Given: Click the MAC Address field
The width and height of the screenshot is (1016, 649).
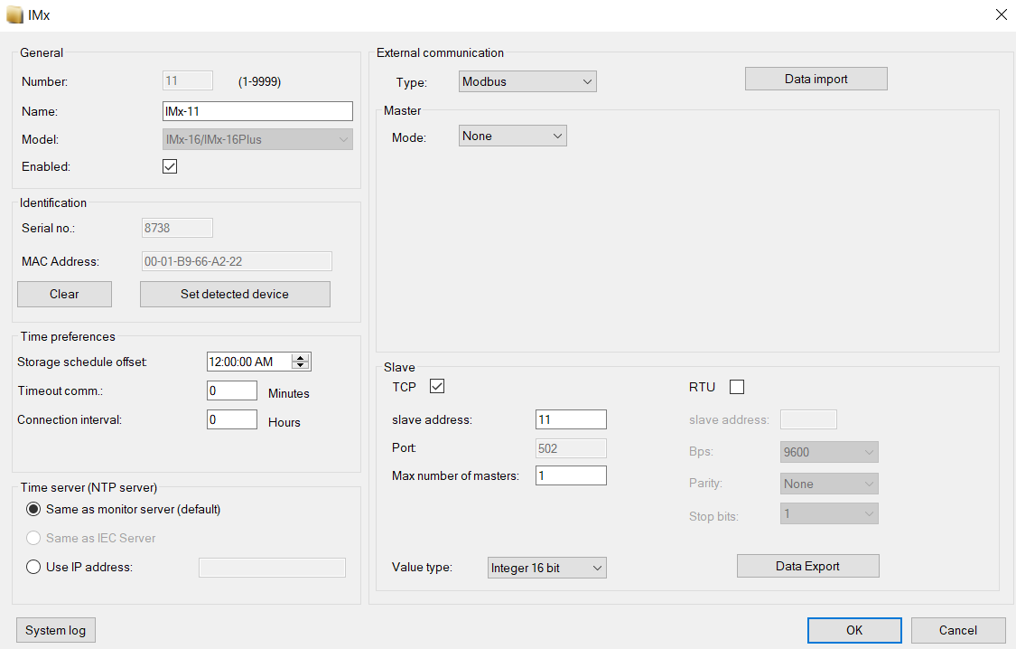Looking at the screenshot, I should point(237,262).
